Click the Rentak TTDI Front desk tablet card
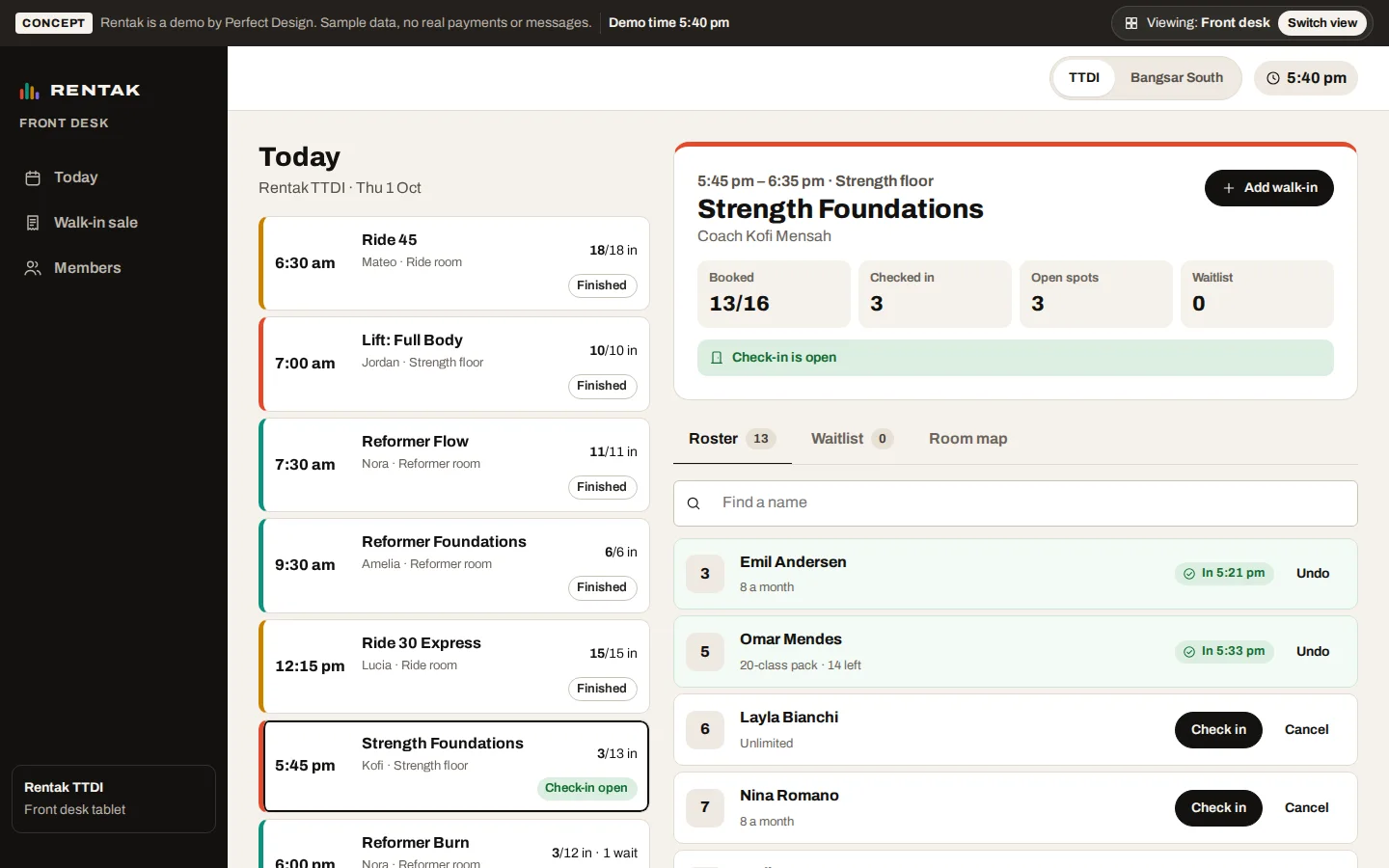This screenshot has height=868, width=1389. point(114,799)
